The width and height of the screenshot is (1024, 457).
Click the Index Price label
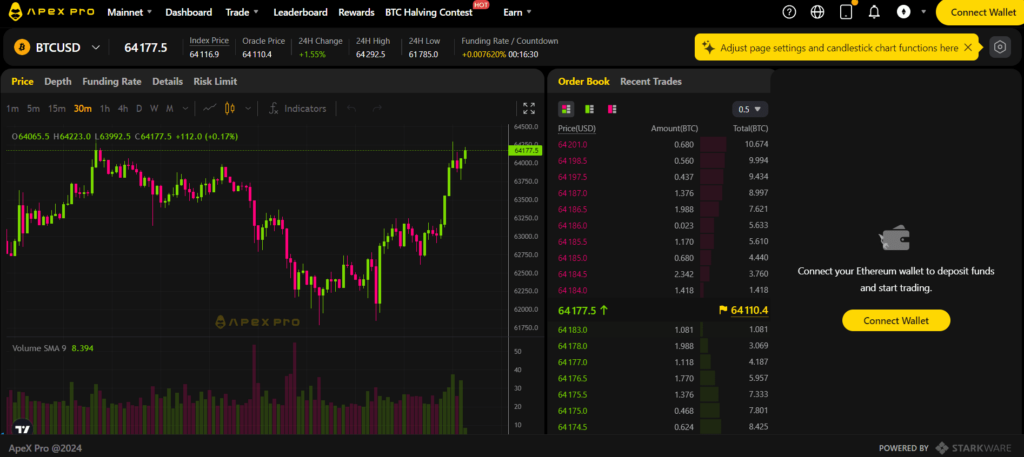tap(209, 40)
